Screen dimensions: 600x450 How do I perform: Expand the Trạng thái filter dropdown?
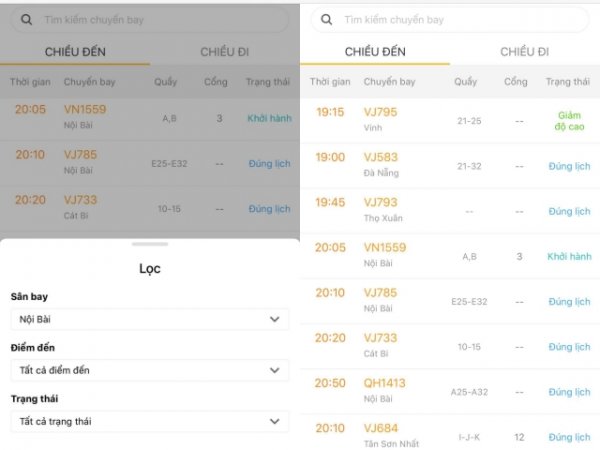(149, 421)
